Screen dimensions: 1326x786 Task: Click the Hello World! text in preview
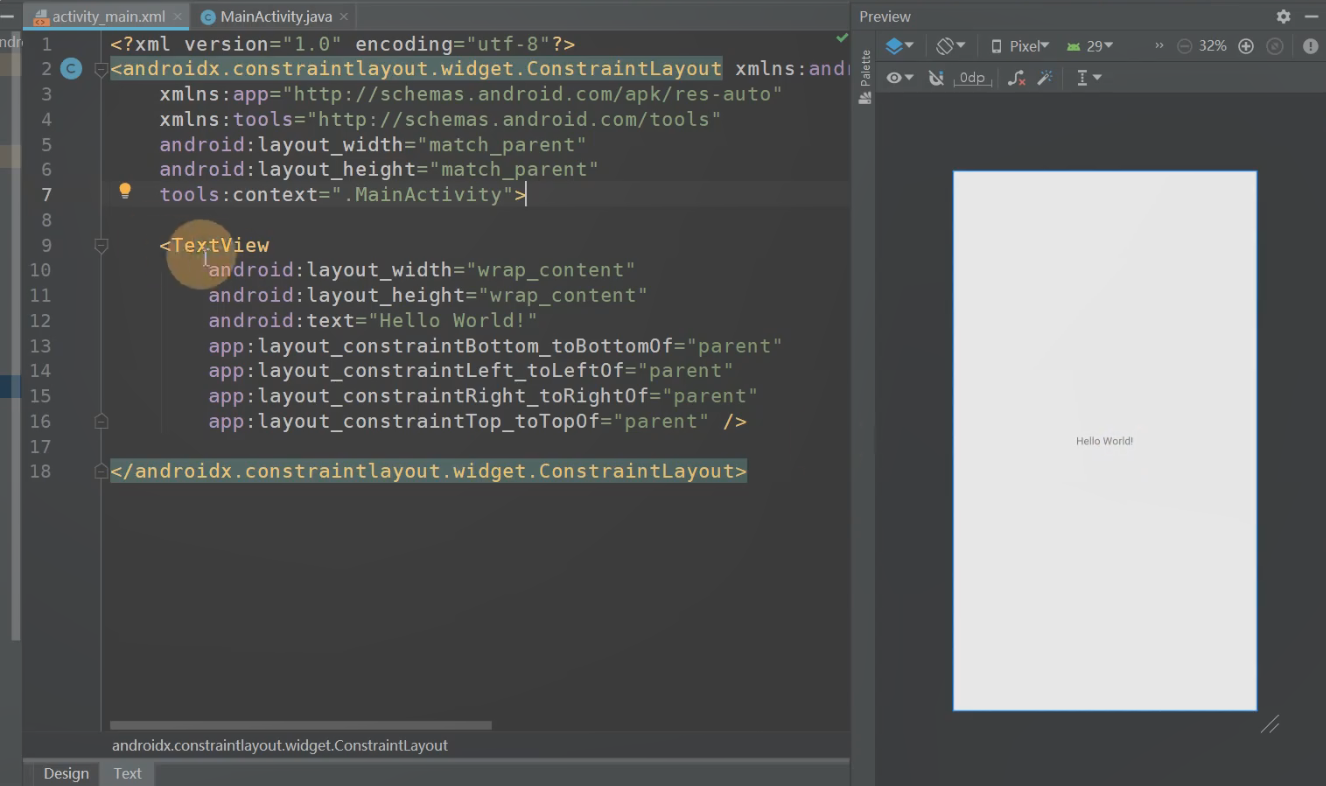pyautogui.click(x=1104, y=441)
